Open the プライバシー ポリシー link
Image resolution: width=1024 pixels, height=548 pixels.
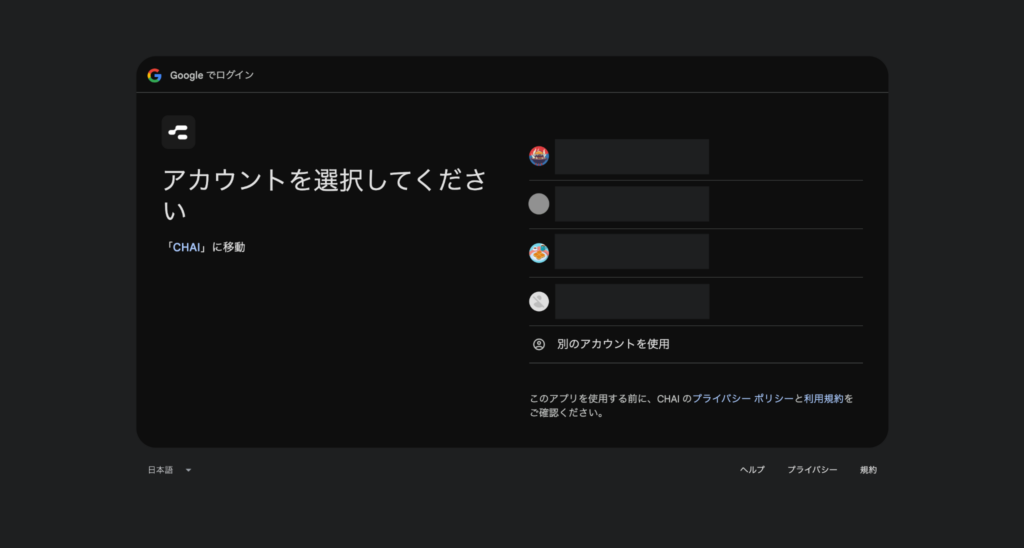743,398
